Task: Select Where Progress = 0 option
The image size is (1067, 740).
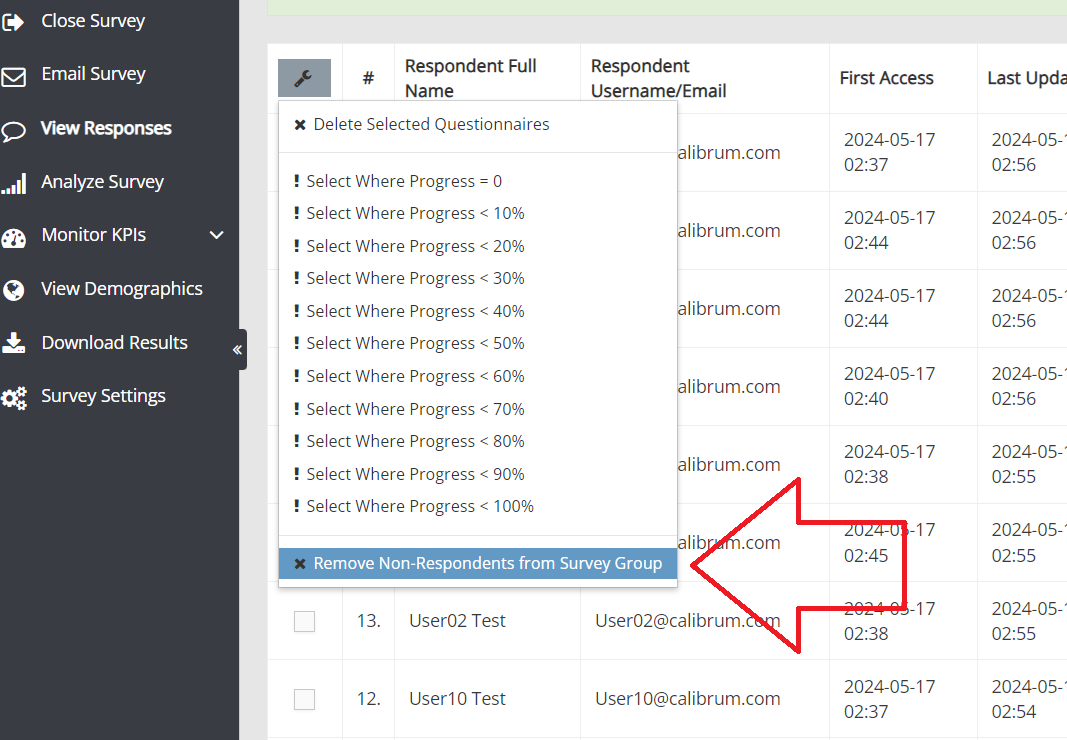Action: [x=398, y=181]
